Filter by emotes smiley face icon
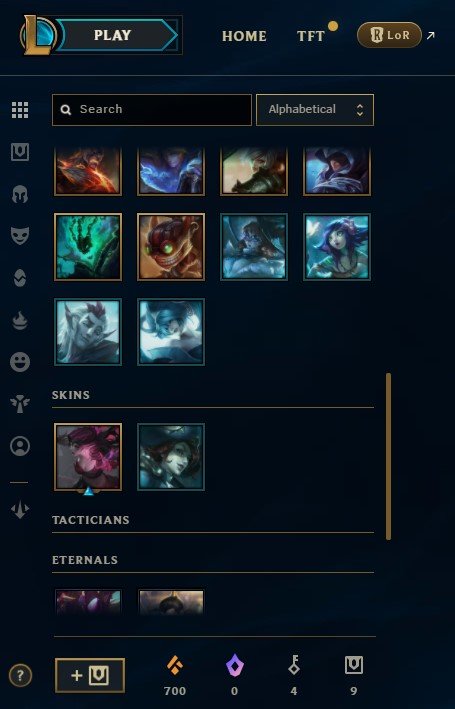The width and height of the screenshot is (455, 709). click(x=20, y=362)
